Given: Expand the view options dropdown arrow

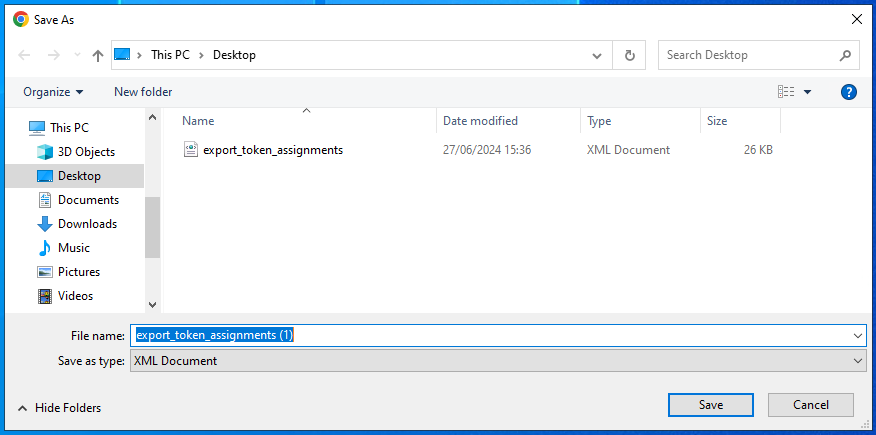Looking at the screenshot, I should click(808, 92).
